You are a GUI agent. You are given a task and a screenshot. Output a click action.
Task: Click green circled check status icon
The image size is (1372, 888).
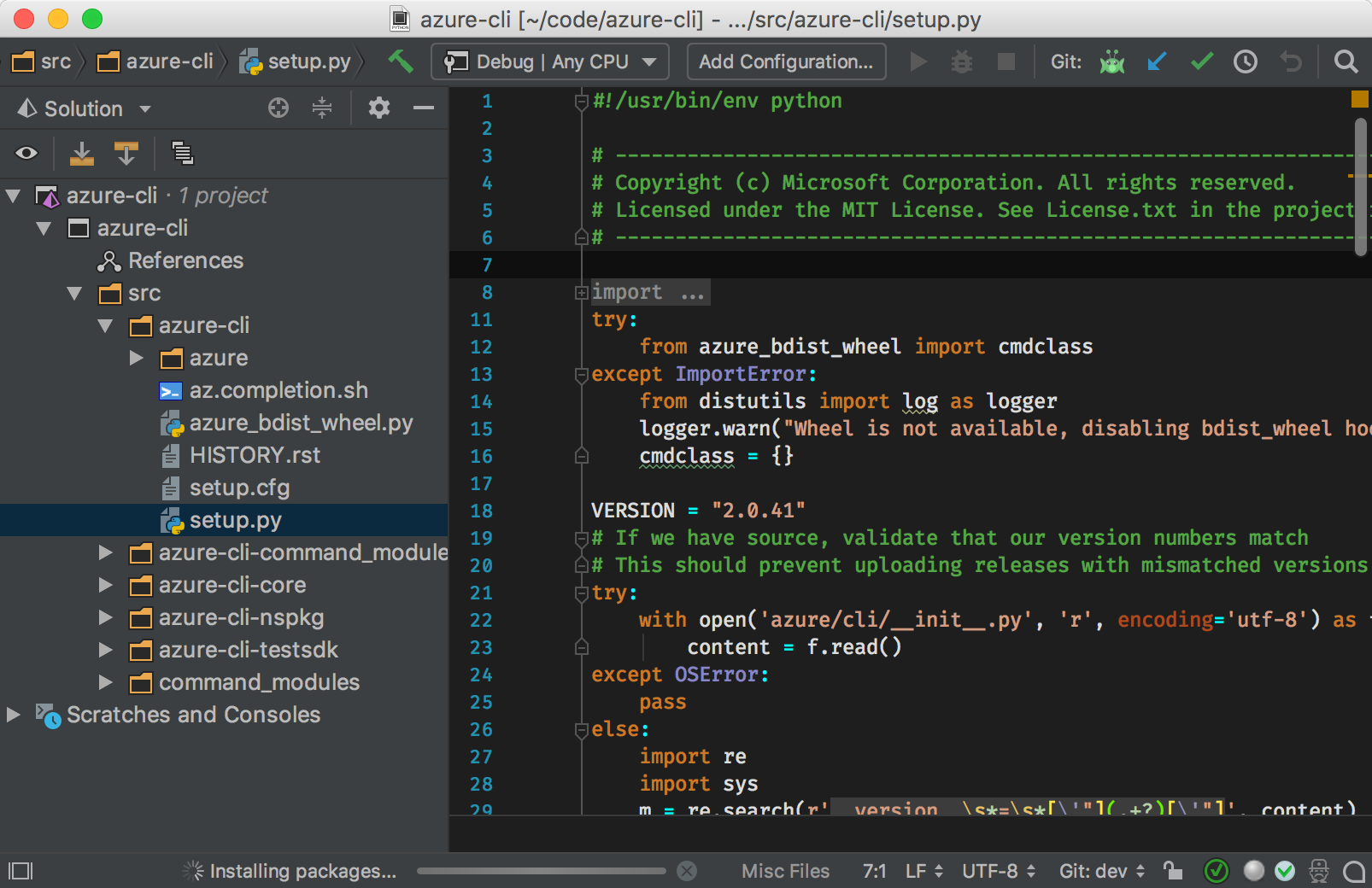(x=1216, y=871)
